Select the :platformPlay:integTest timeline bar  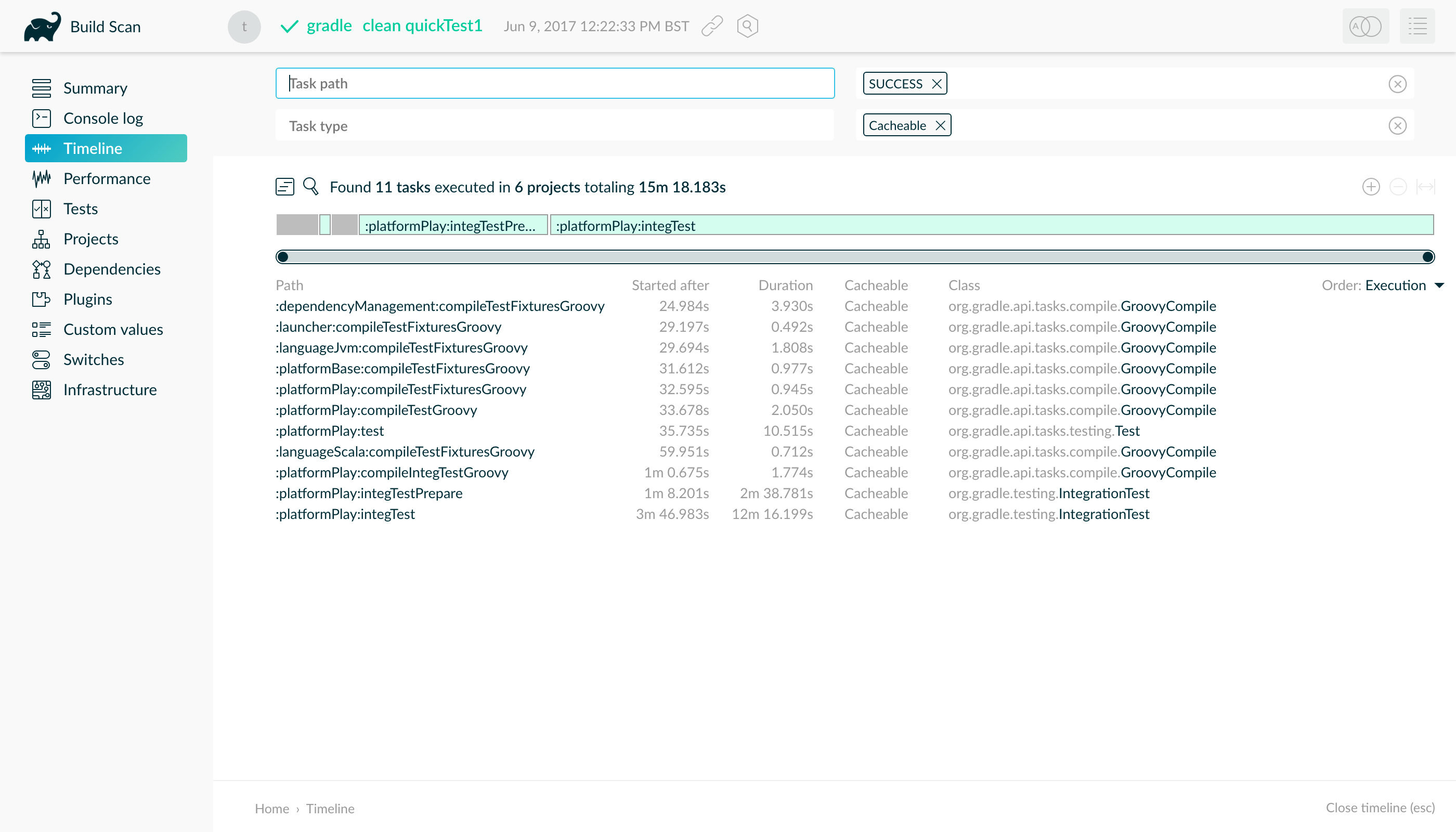click(991, 226)
